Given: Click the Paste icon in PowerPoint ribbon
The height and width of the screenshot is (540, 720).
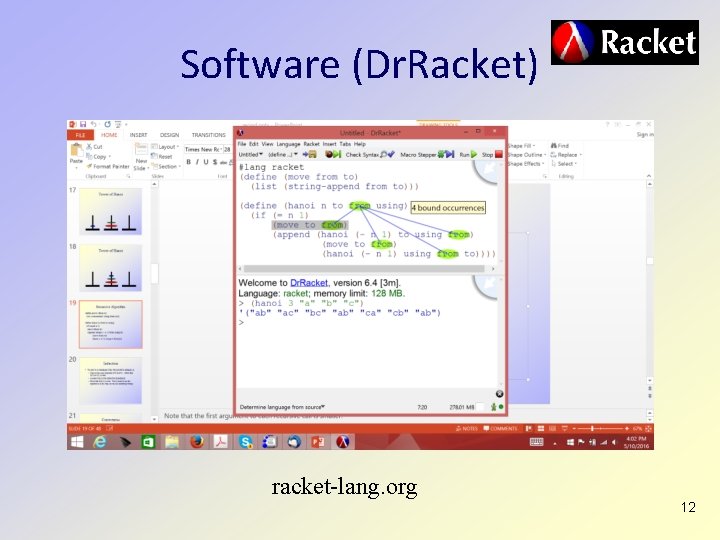Looking at the screenshot, I should pos(76,150).
